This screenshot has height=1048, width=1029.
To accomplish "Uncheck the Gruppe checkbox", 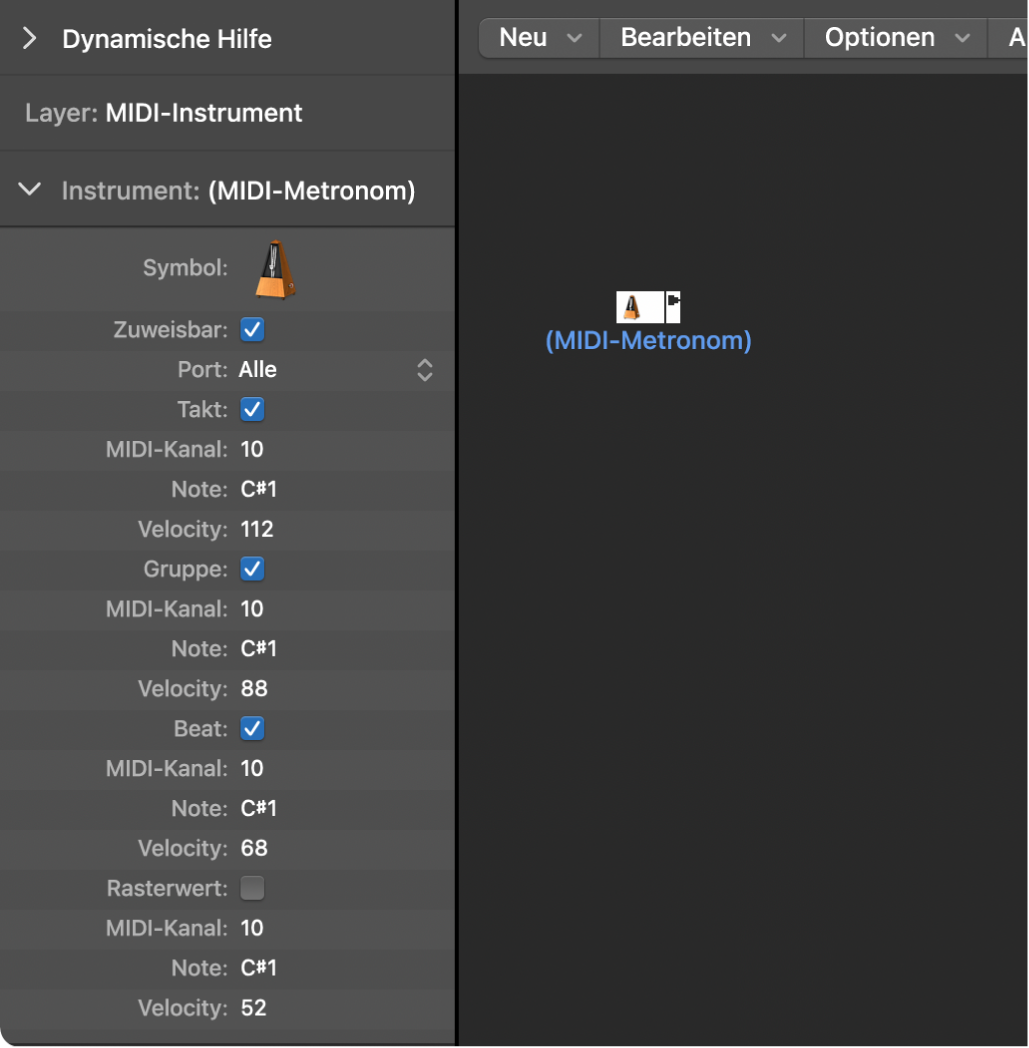I will (253, 569).
